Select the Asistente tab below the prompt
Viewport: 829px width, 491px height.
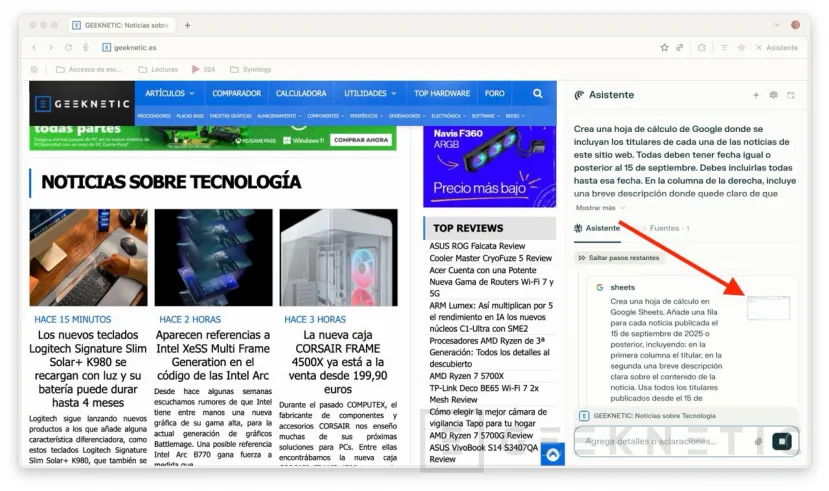click(x=597, y=228)
